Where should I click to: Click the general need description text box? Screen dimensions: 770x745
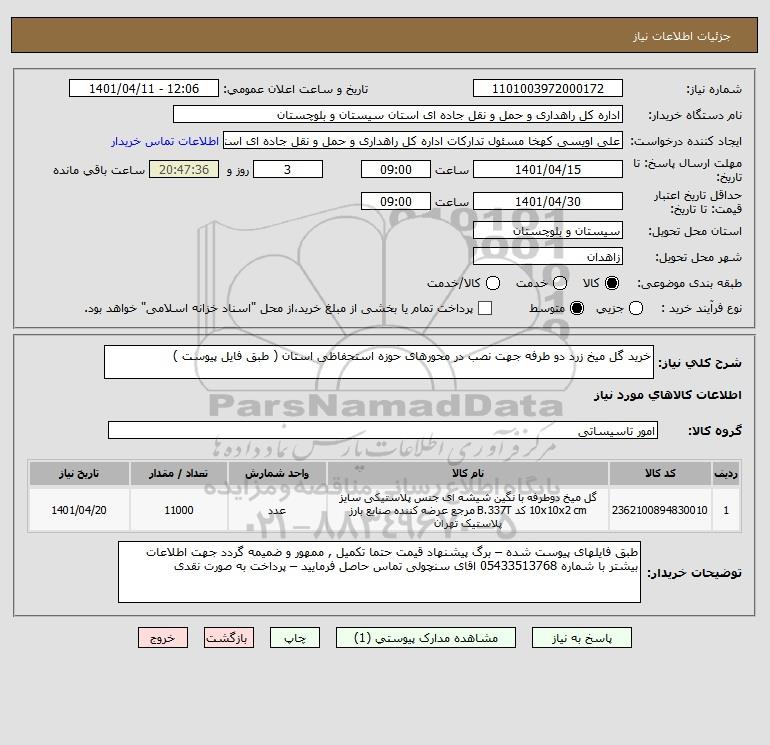coord(379,362)
